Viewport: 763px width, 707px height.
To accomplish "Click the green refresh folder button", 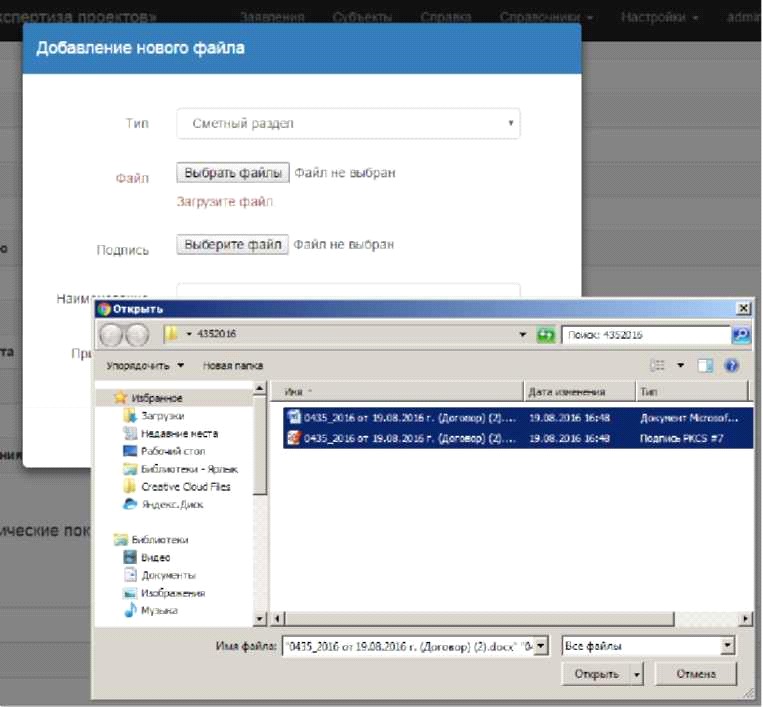I will pyautogui.click(x=545, y=335).
